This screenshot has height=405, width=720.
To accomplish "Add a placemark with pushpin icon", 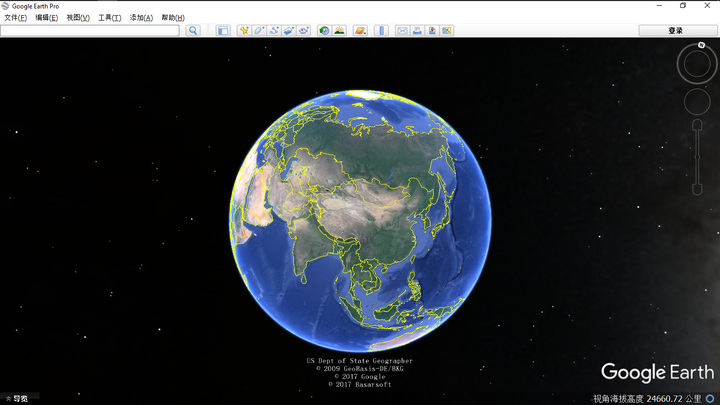I will coord(244,30).
